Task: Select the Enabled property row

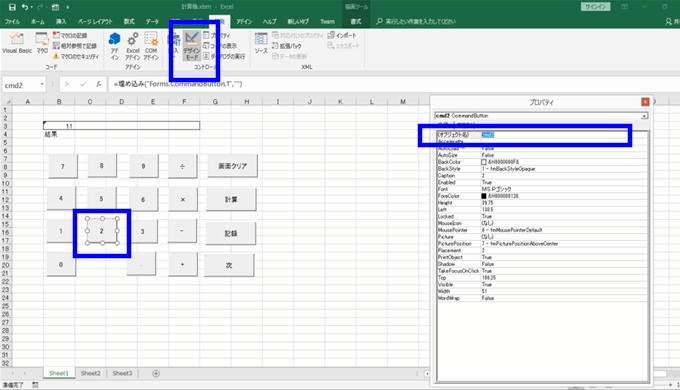Action: [542, 183]
